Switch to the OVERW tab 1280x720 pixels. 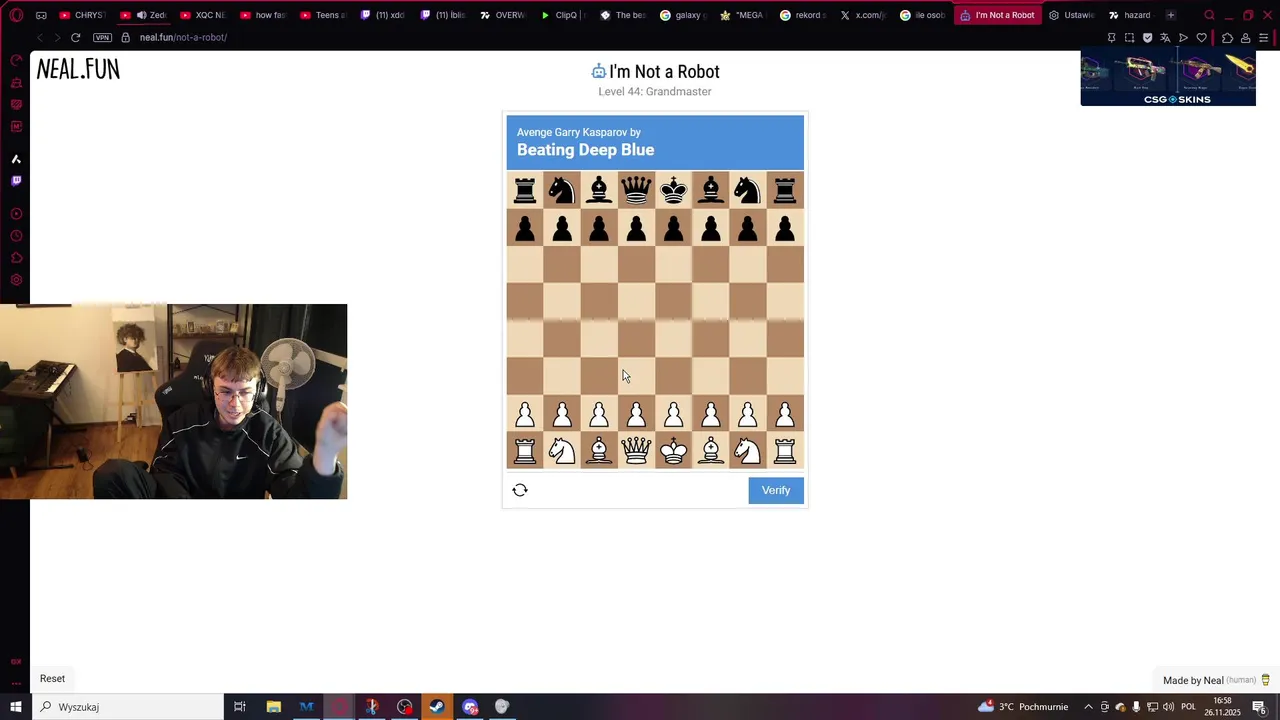[x=502, y=15]
